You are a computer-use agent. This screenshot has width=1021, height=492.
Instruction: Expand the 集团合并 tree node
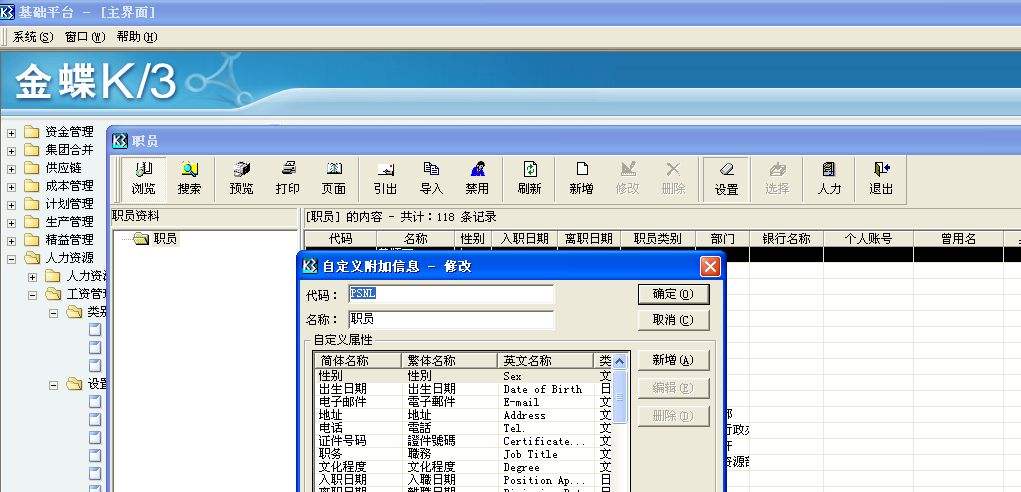[x=11, y=151]
